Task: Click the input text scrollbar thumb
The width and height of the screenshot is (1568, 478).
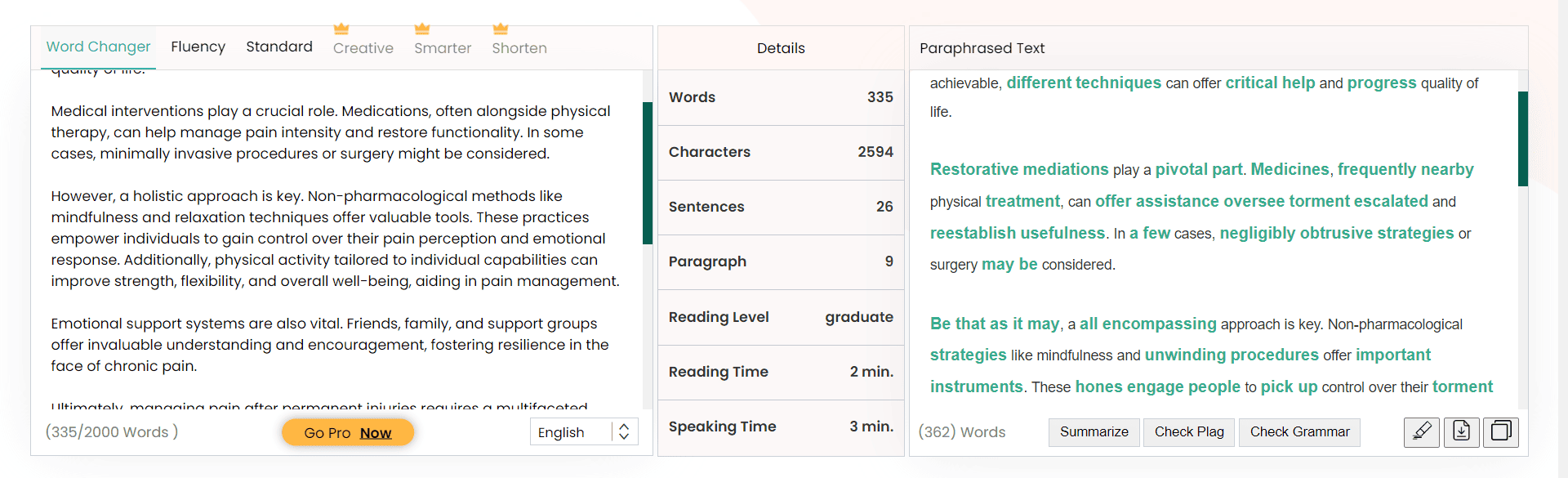Action: click(x=648, y=173)
